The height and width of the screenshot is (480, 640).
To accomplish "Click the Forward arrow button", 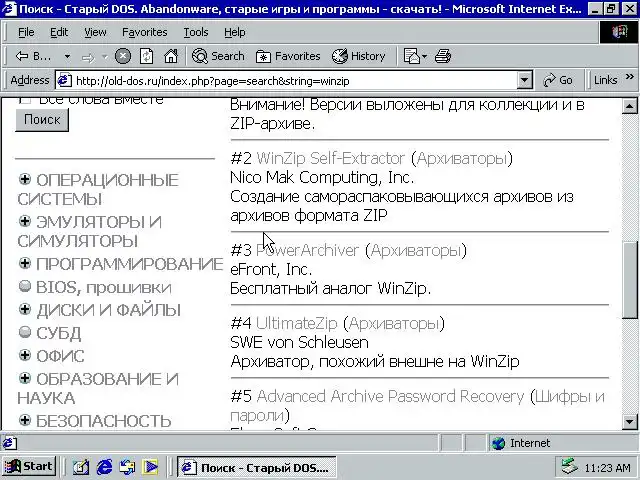I will pyautogui.click(x=88, y=57).
